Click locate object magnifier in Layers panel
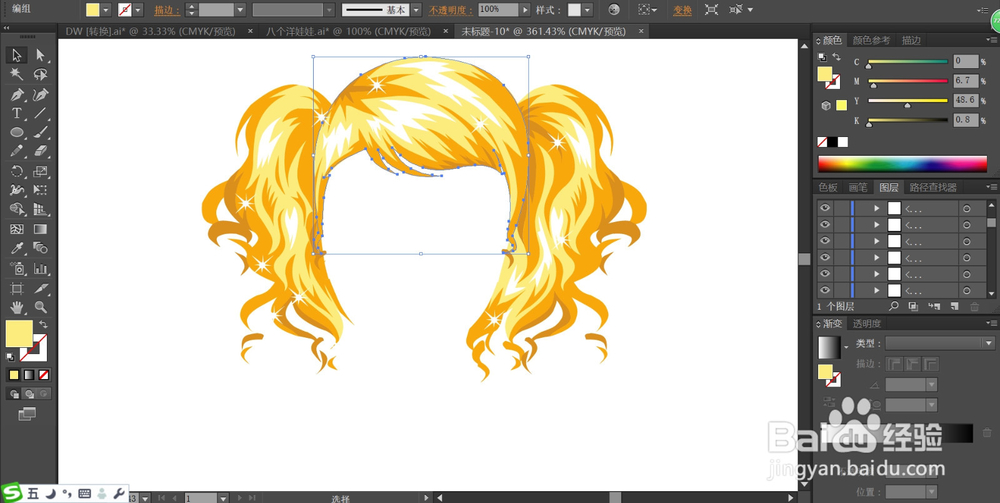 point(894,307)
